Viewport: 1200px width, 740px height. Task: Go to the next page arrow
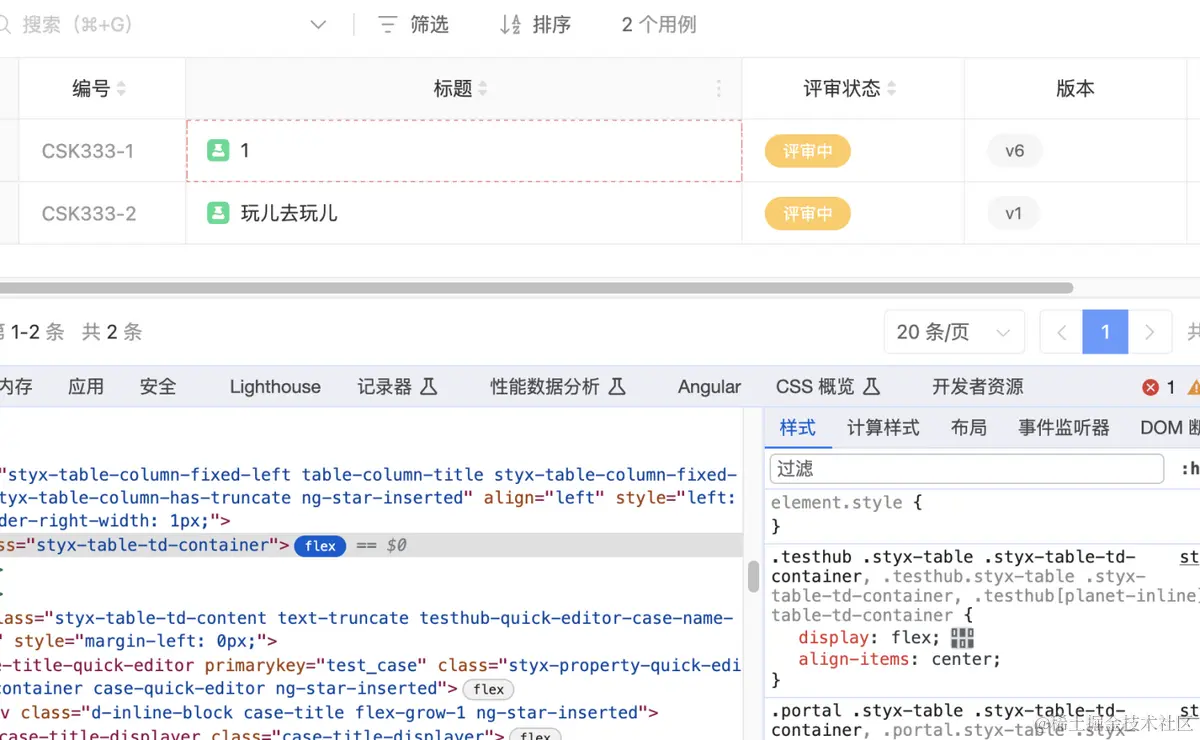point(1150,332)
